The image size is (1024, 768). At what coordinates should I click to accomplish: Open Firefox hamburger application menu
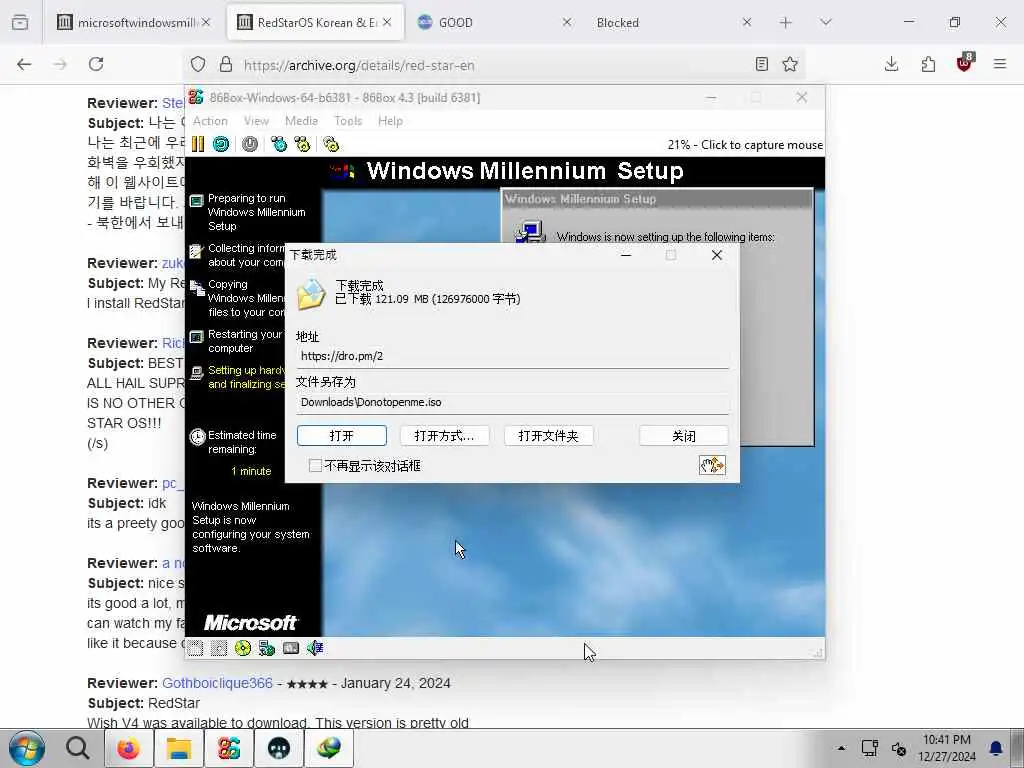click(x=1000, y=64)
